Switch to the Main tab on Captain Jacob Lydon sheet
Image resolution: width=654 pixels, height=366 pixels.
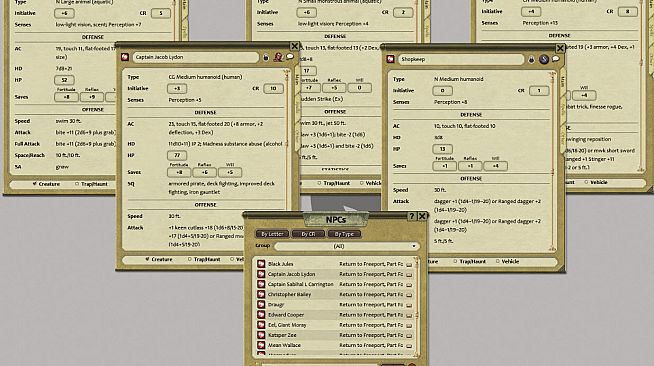pos(297,78)
